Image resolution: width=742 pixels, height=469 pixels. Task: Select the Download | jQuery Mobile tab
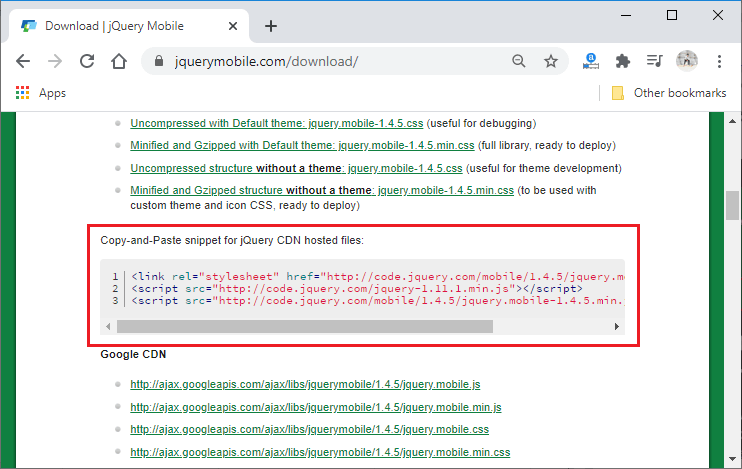click(128, 26)
